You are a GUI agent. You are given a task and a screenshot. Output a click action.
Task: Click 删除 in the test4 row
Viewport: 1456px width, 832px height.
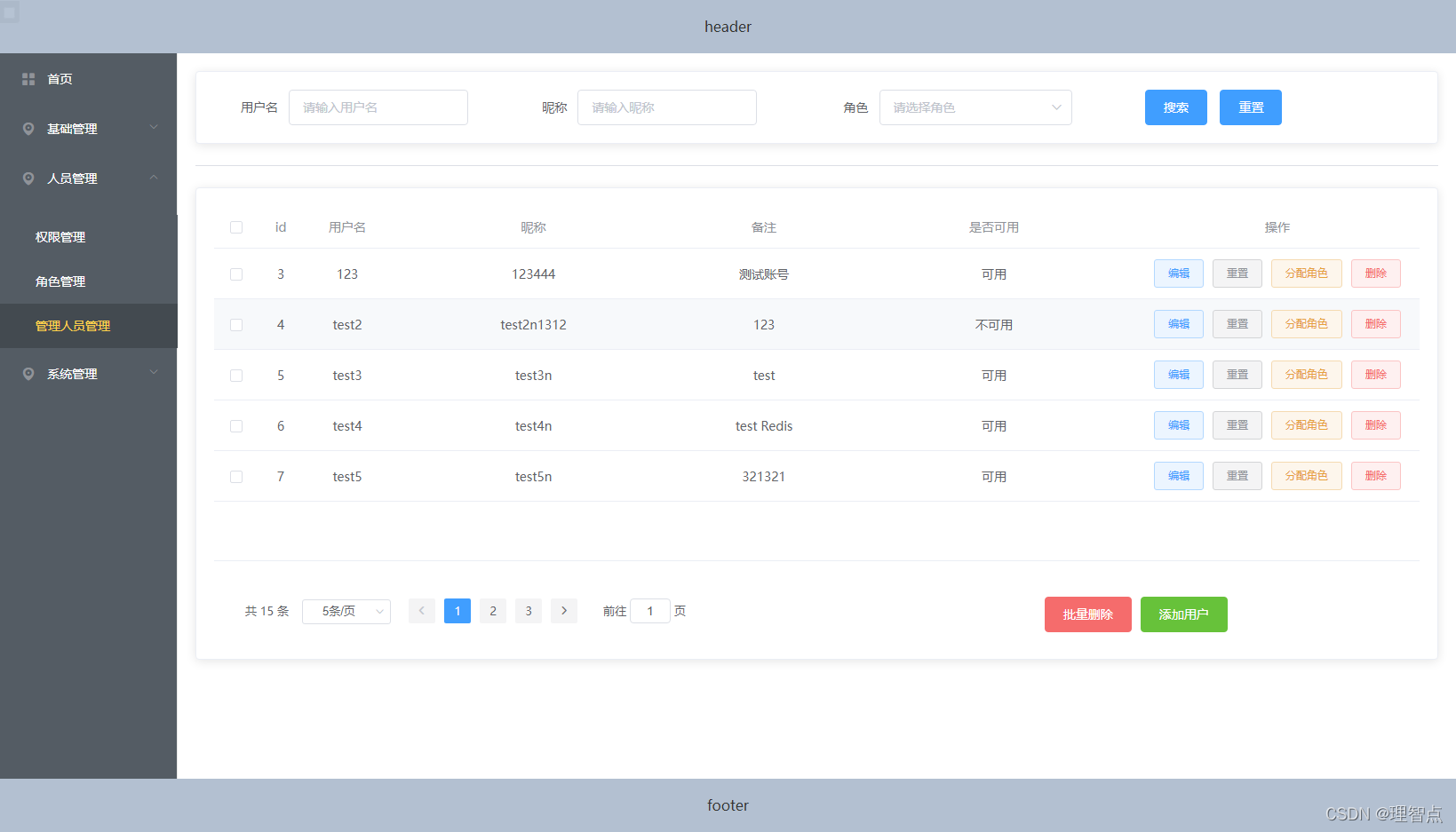(x=1376, y=425)
